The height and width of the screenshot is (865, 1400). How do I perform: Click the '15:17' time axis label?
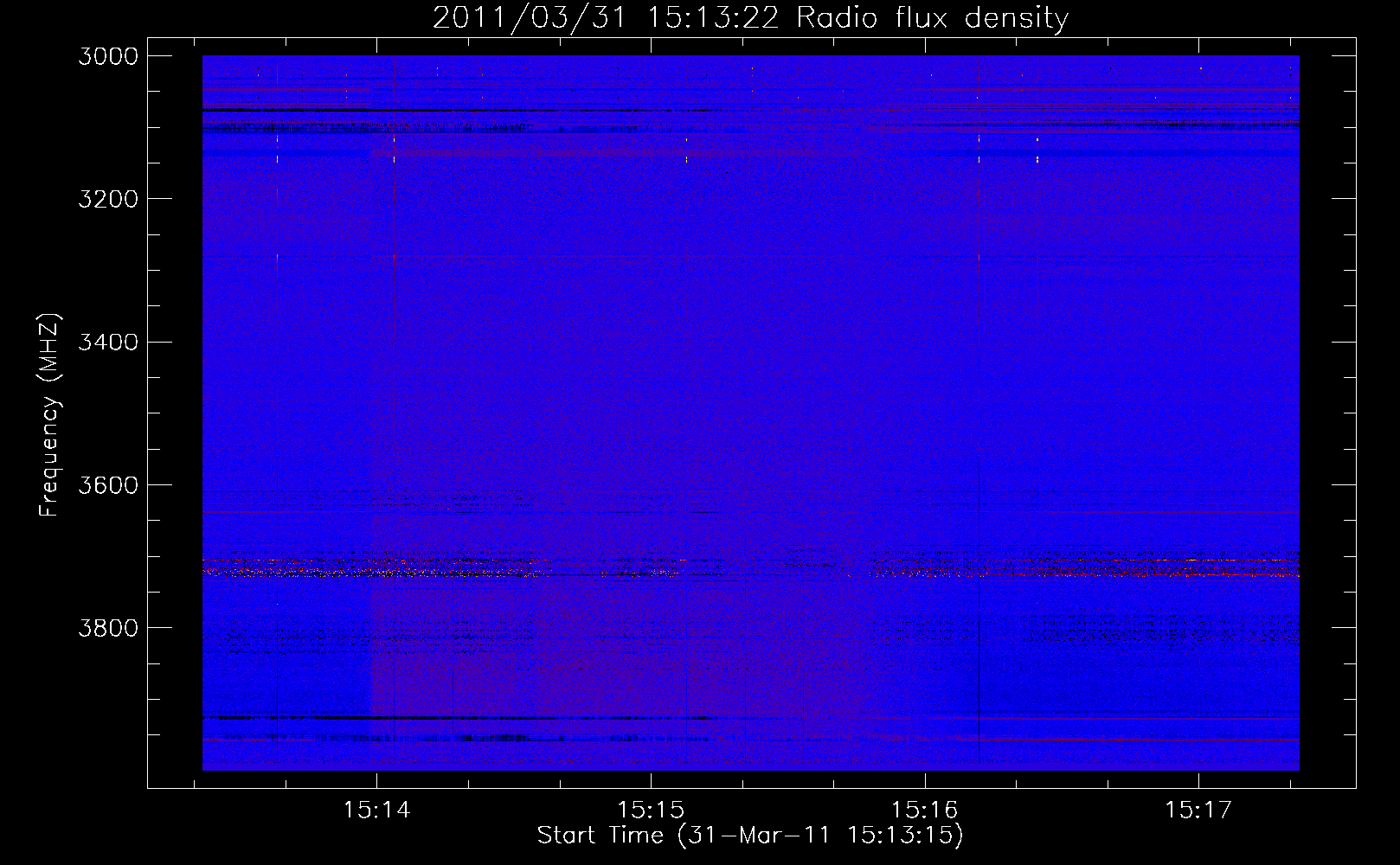tap(1198, 810)
